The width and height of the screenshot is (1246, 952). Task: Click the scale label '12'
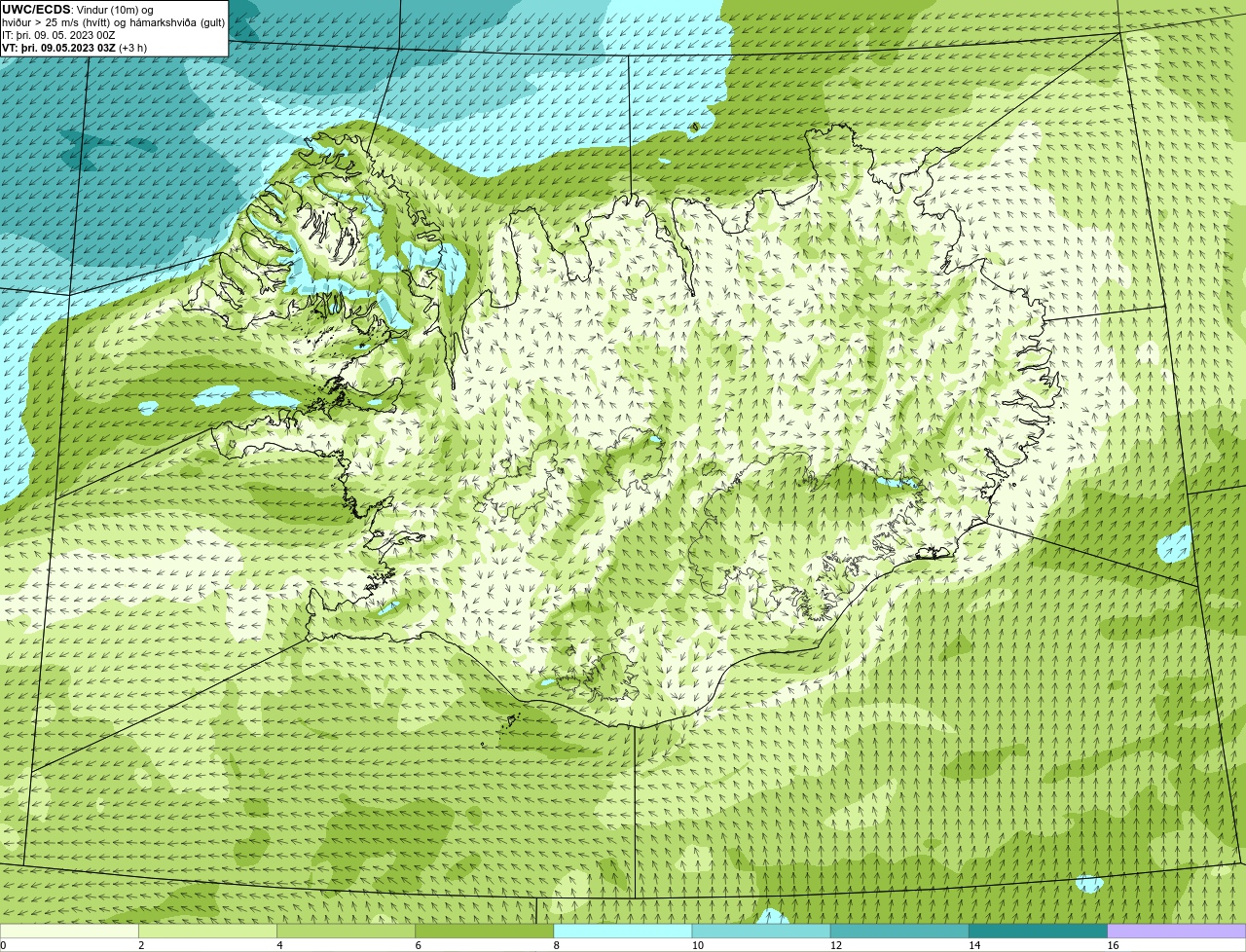[835, 945]
